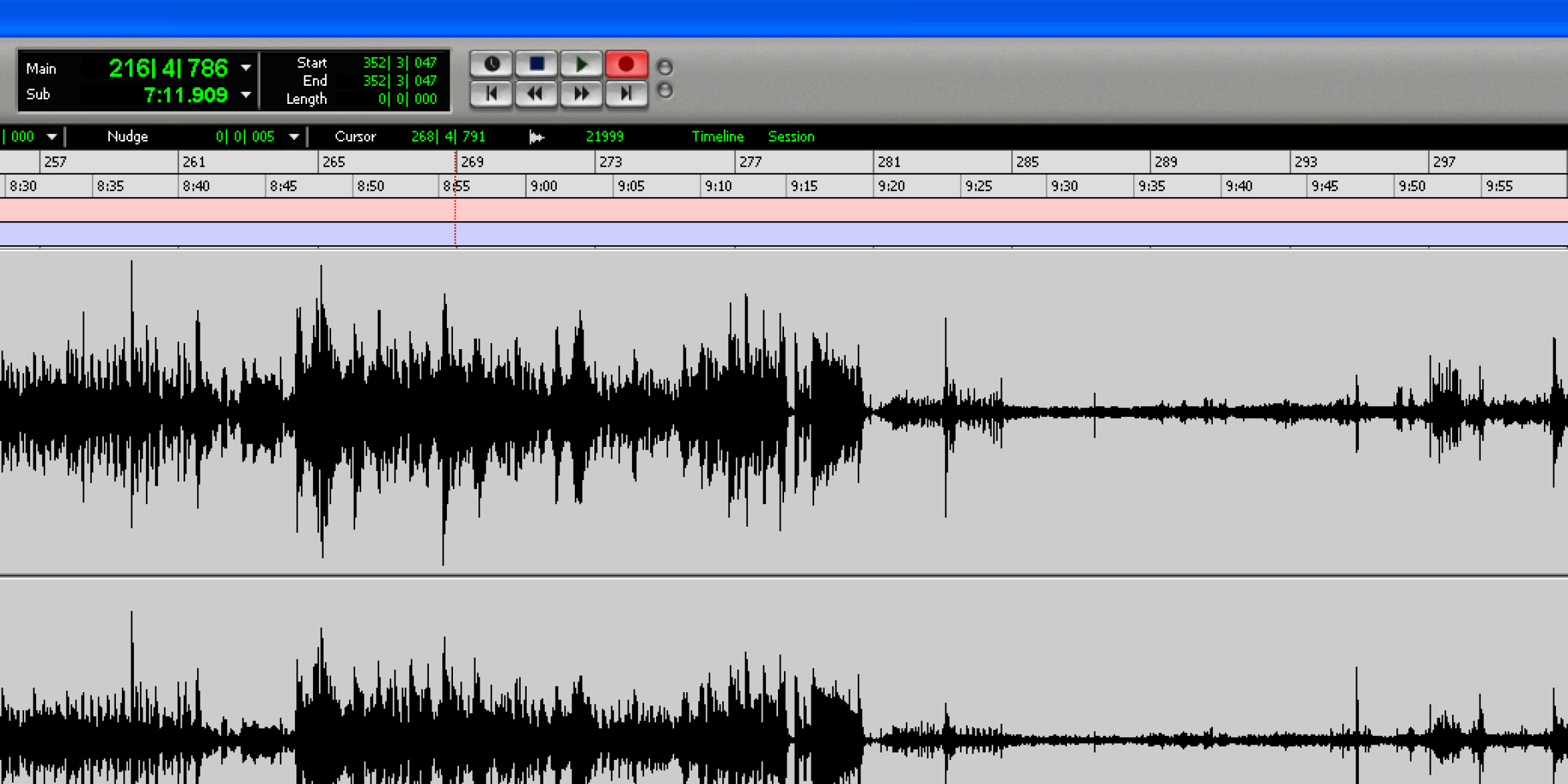Click the cursor value 21999

pos(604,137)
